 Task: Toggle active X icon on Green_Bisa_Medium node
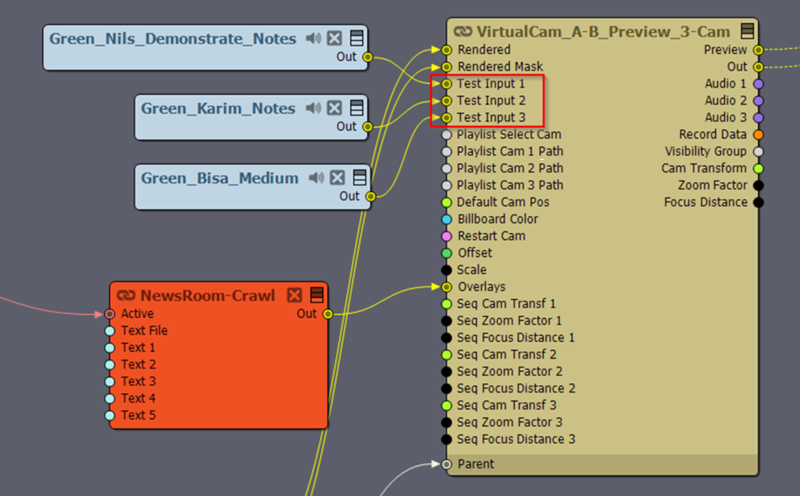click(338, 178)
